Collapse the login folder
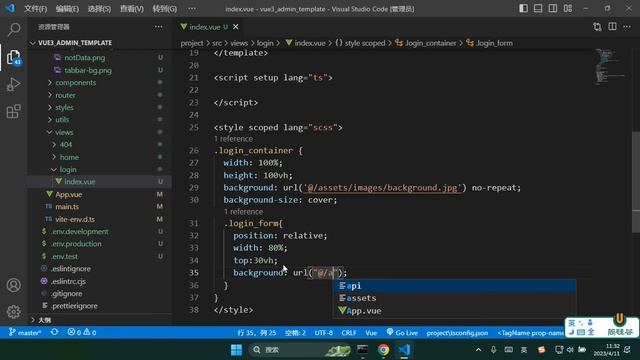The image size is (640, 360). [x=68, y=169]
